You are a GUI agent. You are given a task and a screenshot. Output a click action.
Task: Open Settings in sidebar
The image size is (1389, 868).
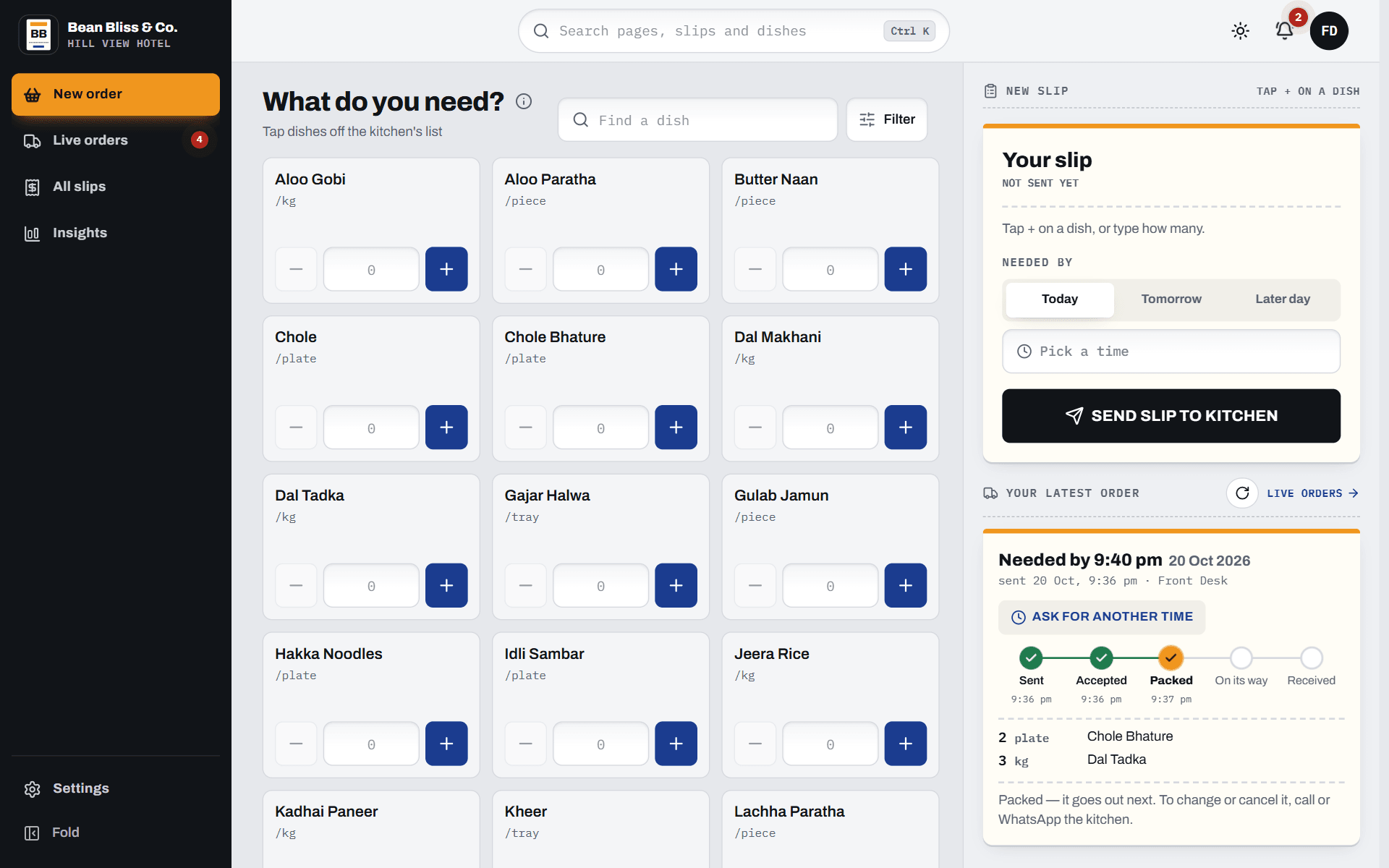point(116,788)
